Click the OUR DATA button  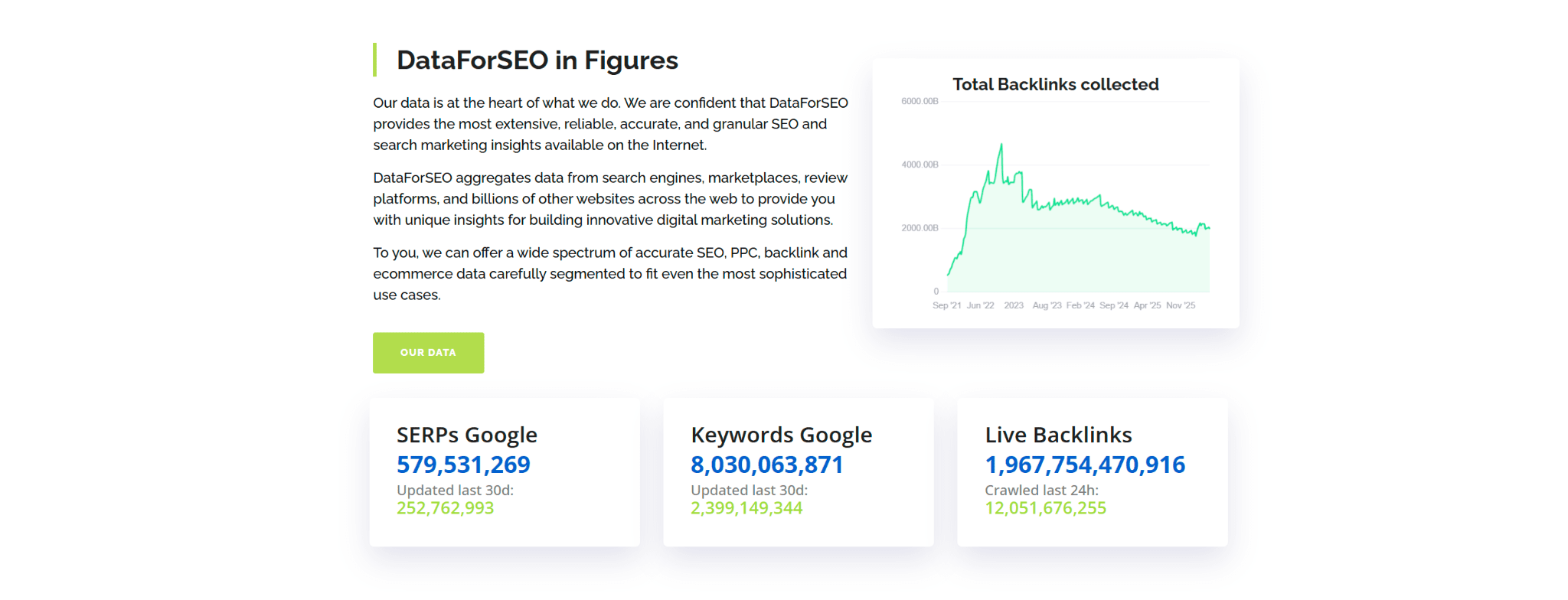coord(428,353)
